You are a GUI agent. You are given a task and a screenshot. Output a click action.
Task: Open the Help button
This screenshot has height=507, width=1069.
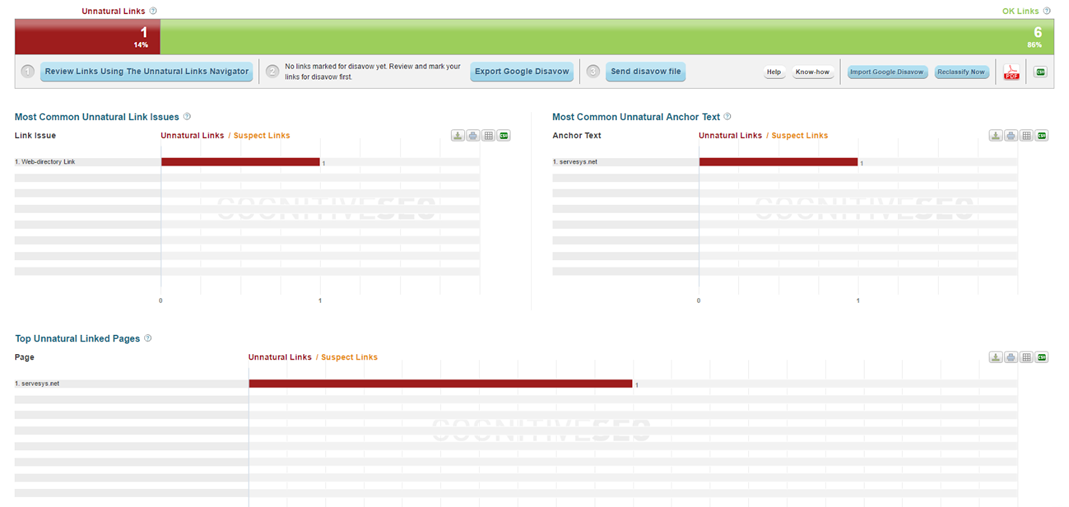(x=774, y=72)
